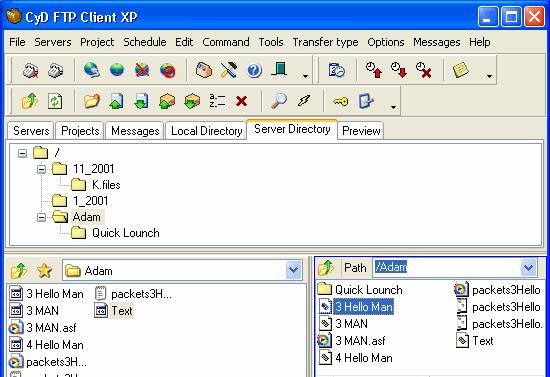Click the box with green down arrow icon

(x=192, y=101)
